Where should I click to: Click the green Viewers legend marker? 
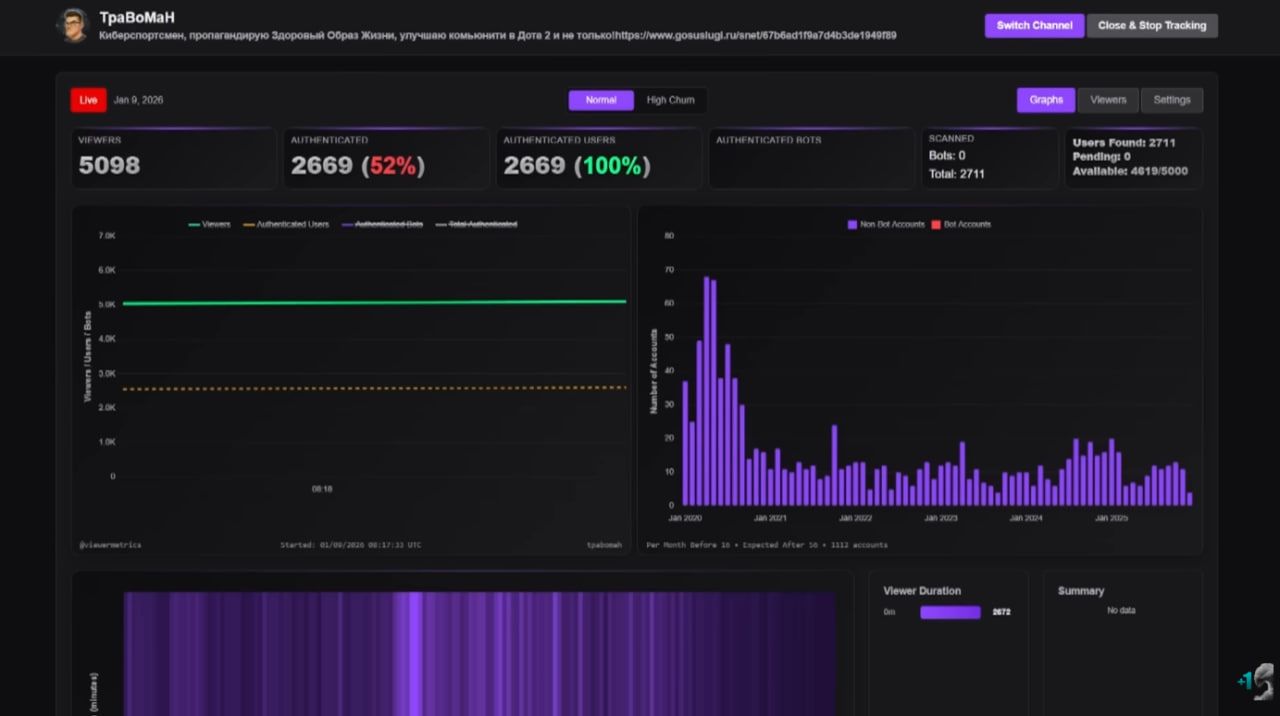[194, 225]
